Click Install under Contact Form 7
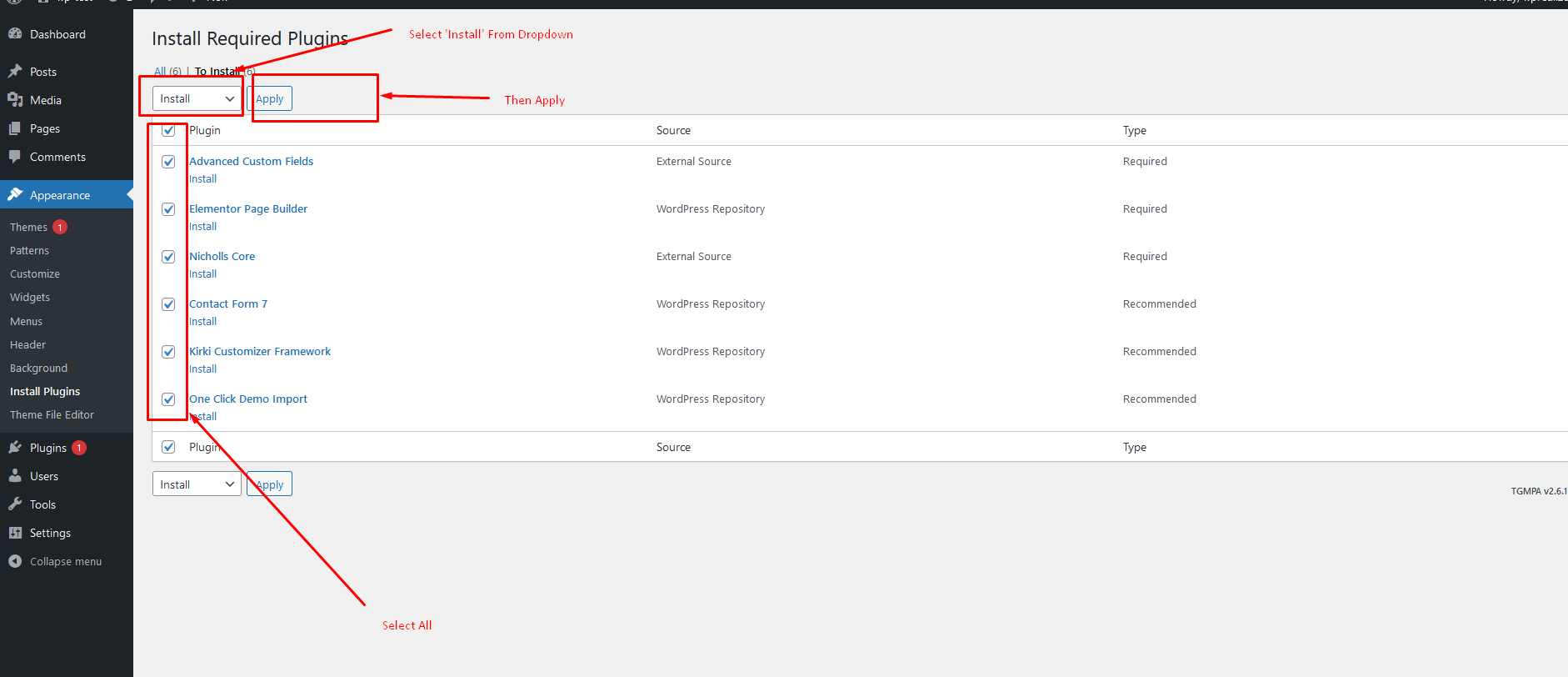The height and width of the screenshot is (677, 1568). click(x=202, y=321)
